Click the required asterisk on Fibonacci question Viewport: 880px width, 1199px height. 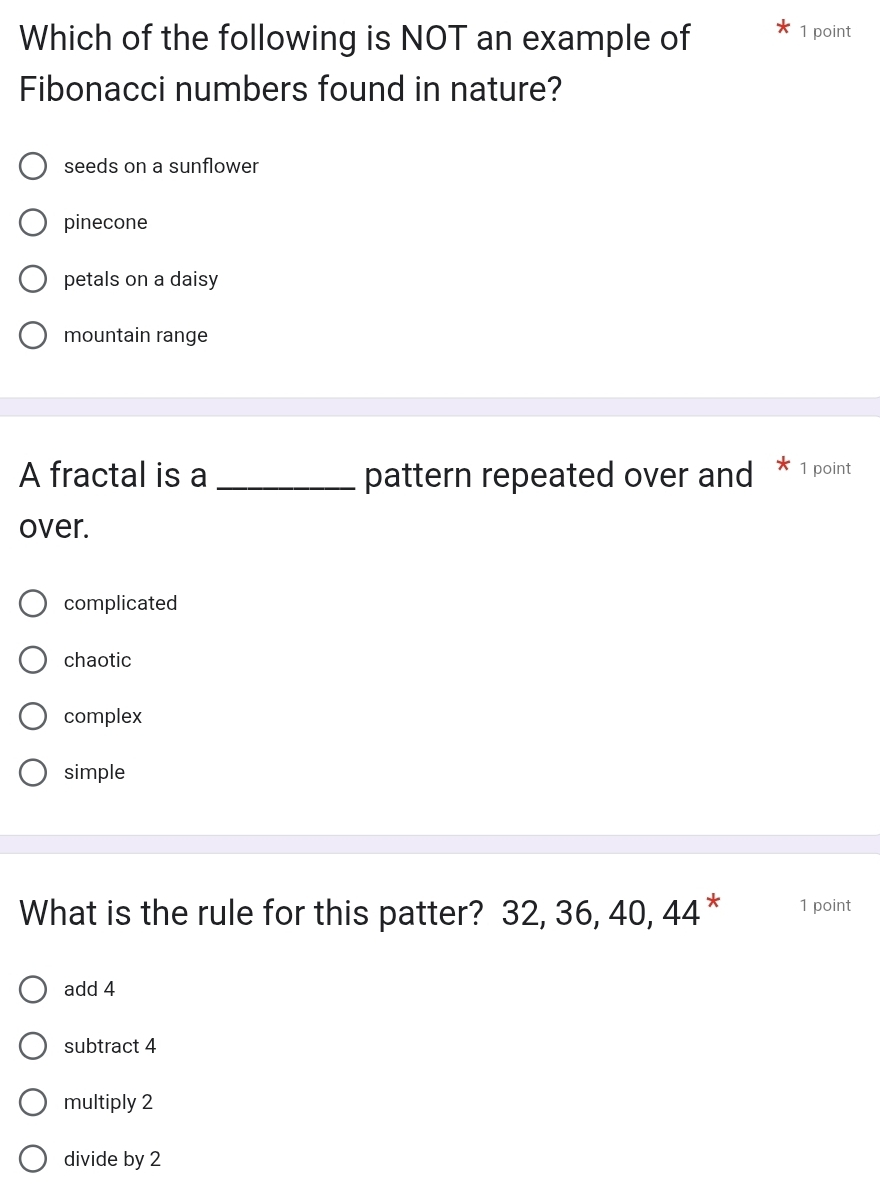(783, 28)
